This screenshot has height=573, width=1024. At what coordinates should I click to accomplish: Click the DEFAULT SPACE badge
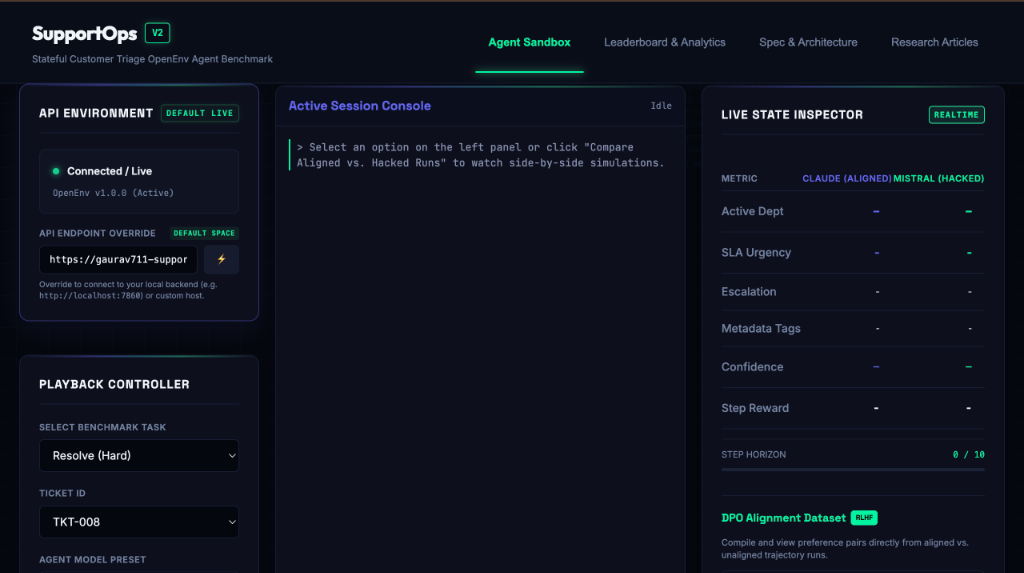[x=204, y=233]
